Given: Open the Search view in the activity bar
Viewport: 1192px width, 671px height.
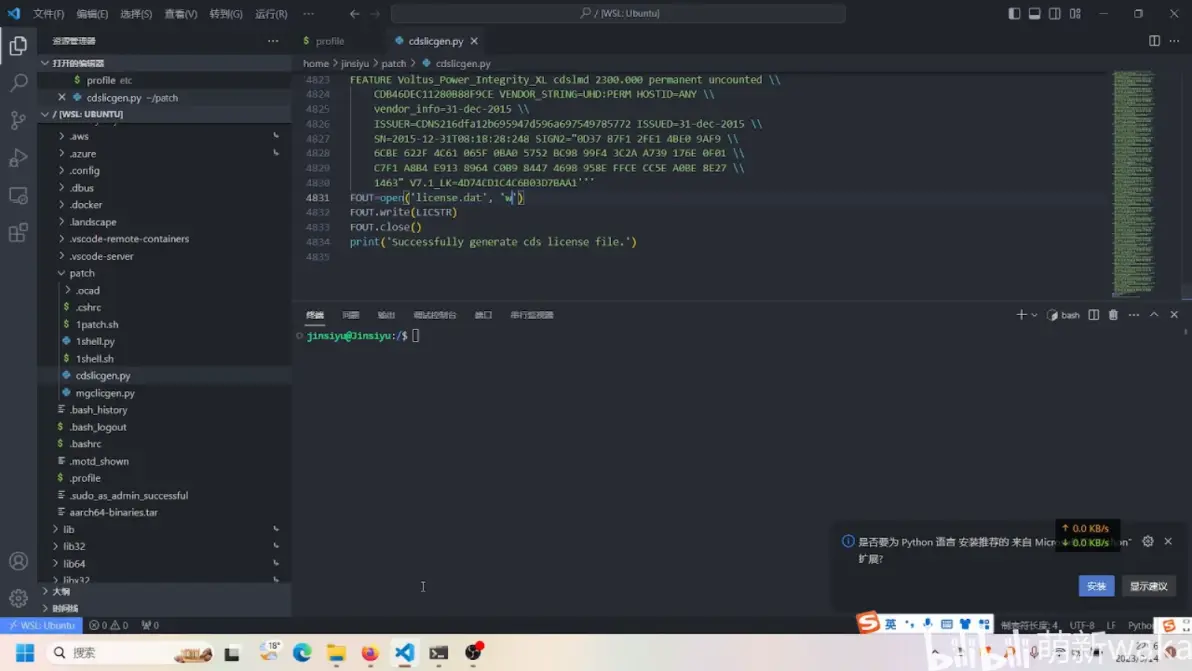Looking at the screenshot, I should (18, 82).
